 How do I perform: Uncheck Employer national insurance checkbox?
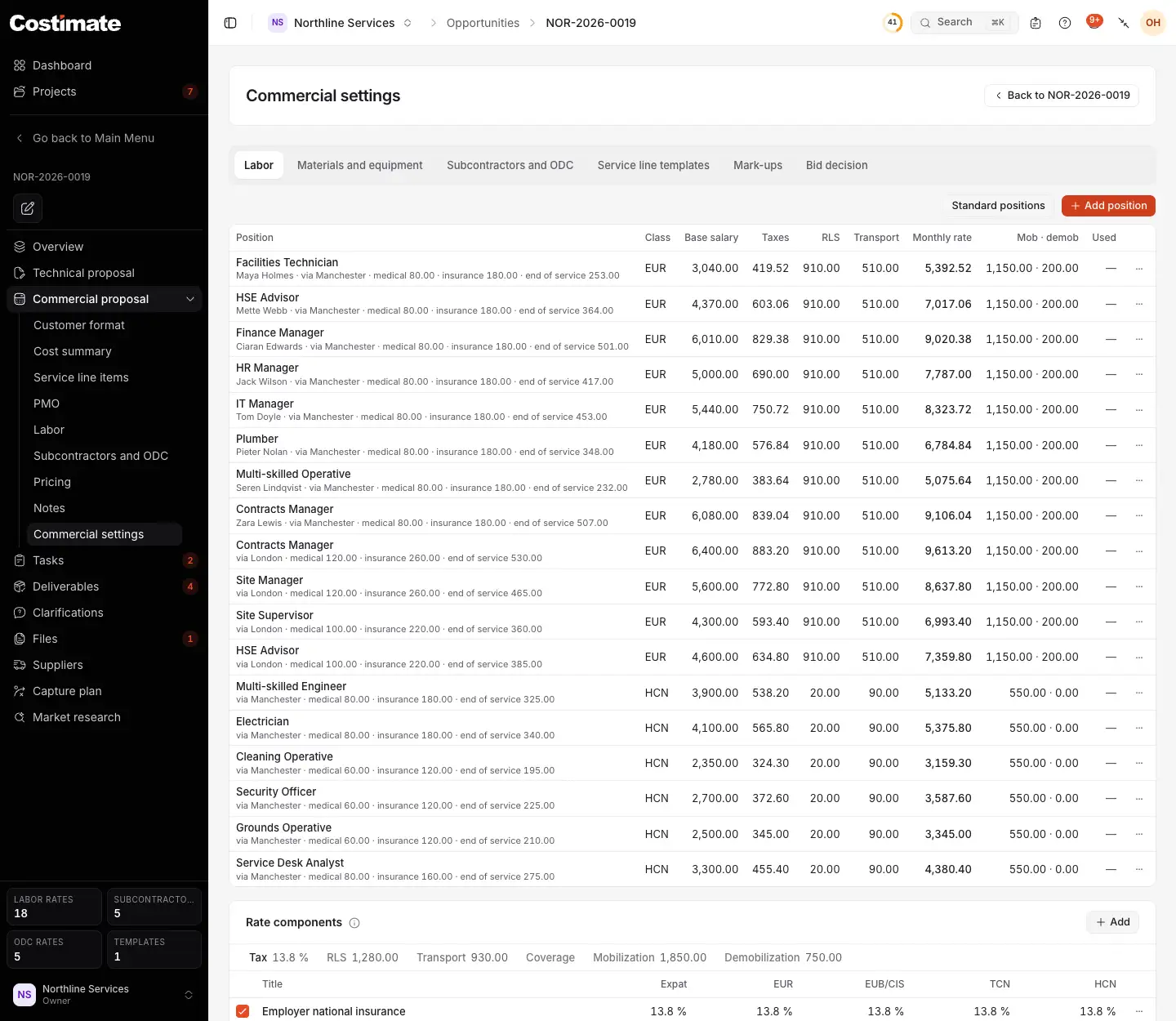243,1011
